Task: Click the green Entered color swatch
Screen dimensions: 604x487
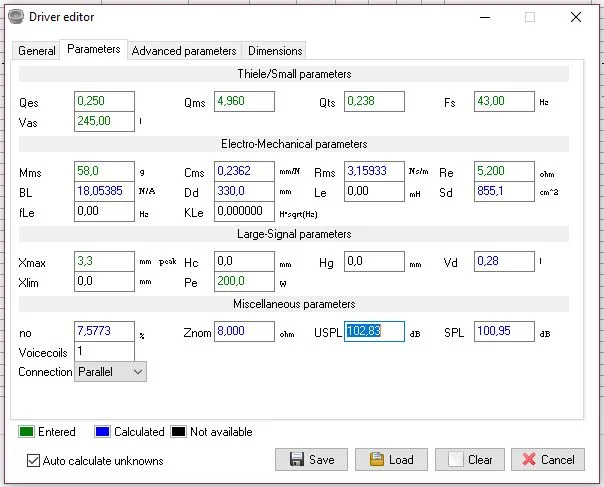Action: [x=26, y=432]
